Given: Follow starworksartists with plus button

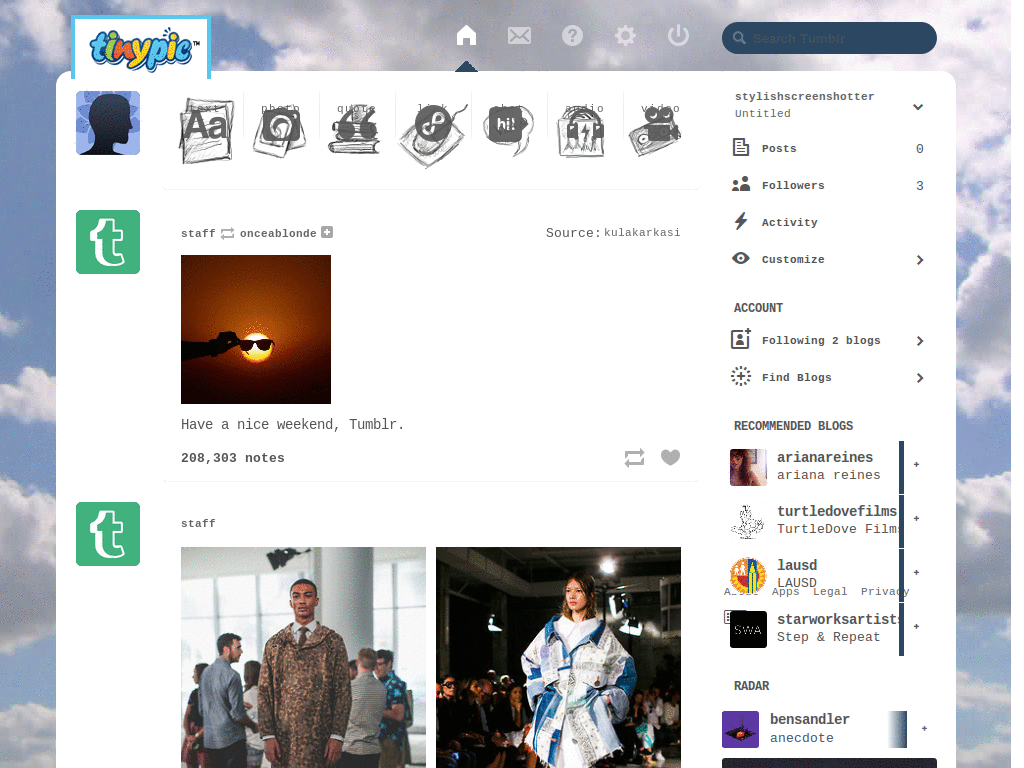Looking at the screenshot, I should pos(916,627).
